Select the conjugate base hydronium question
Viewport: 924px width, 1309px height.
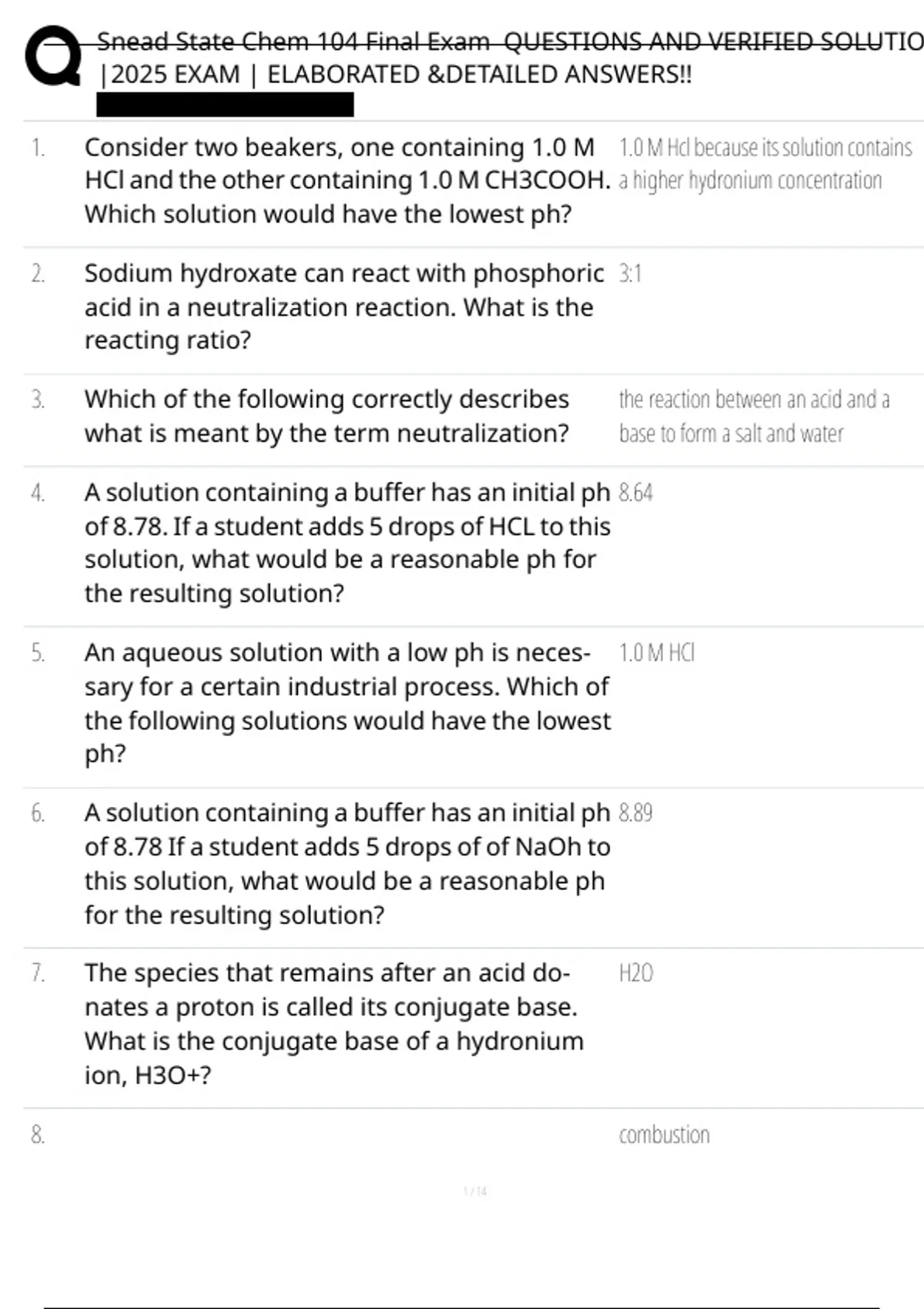pos(334,1023)
